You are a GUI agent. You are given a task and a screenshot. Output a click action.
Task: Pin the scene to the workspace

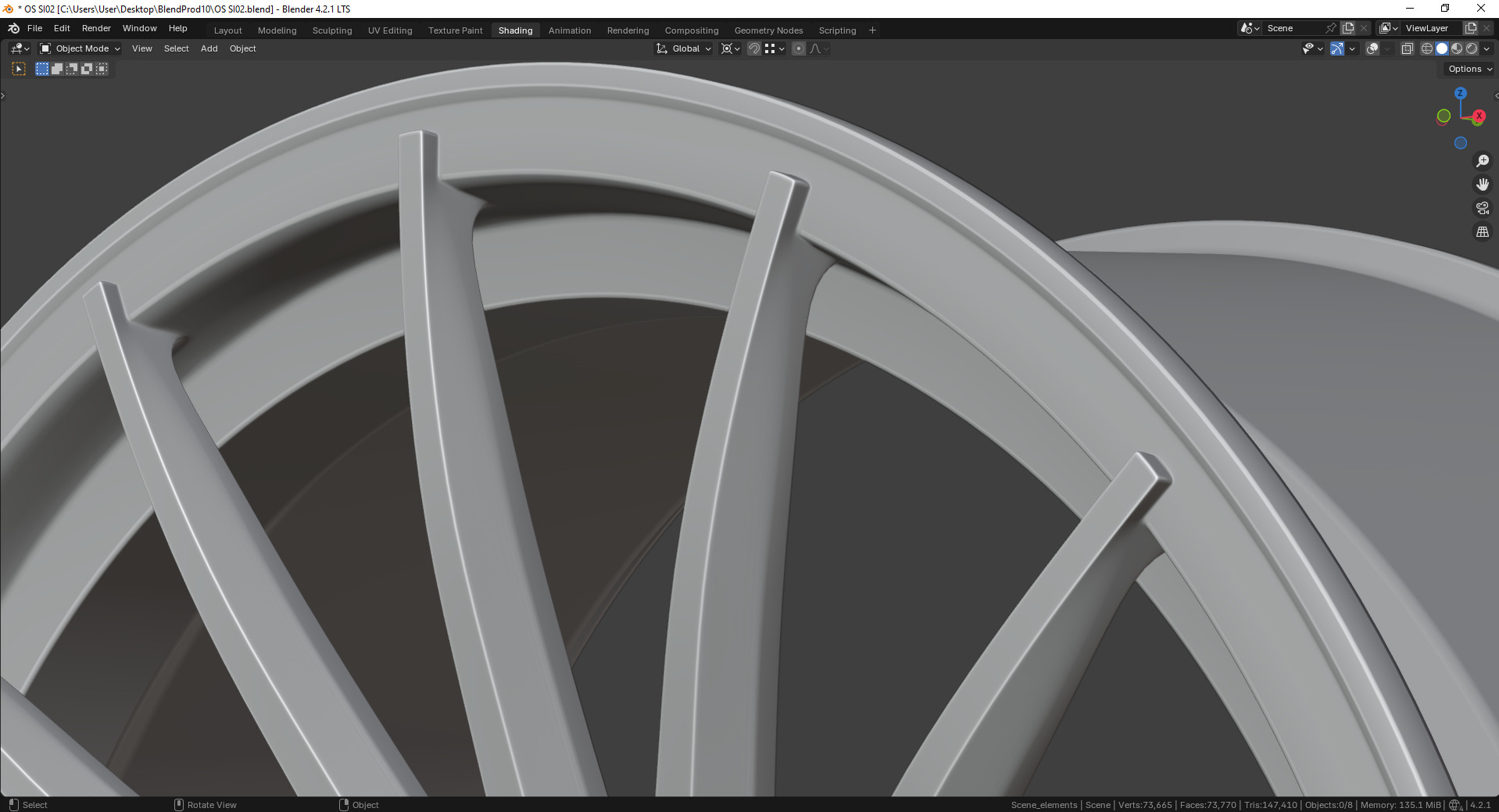point(1331,28)
